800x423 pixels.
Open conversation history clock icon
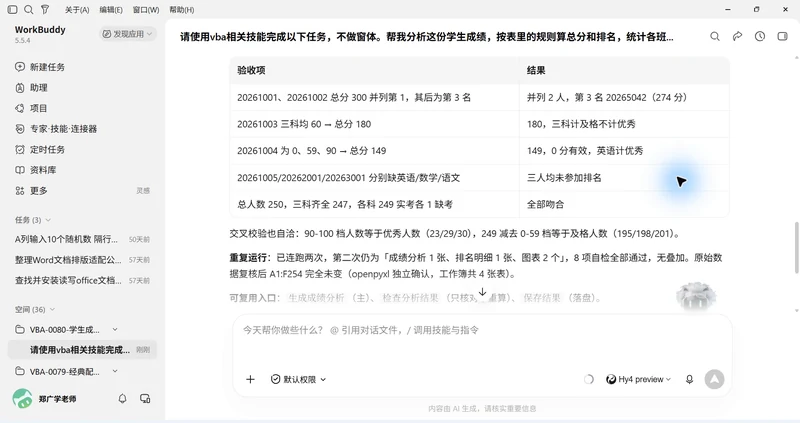tap(760, 36)
